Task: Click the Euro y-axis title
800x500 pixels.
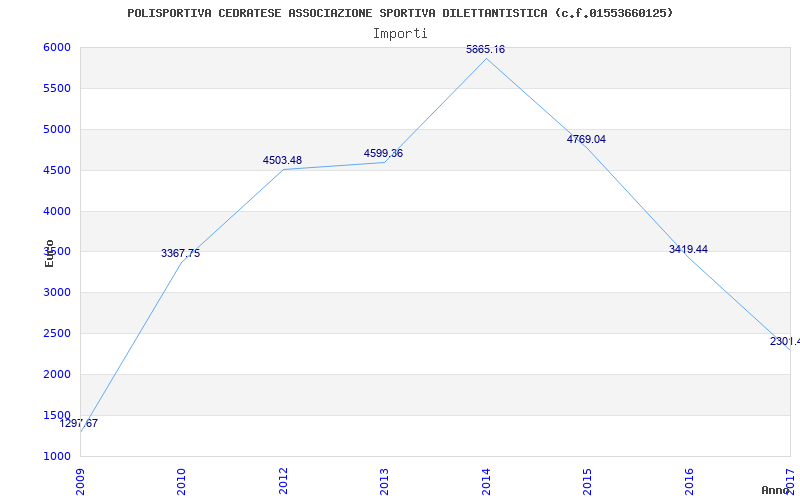Action: coord(49,253)
